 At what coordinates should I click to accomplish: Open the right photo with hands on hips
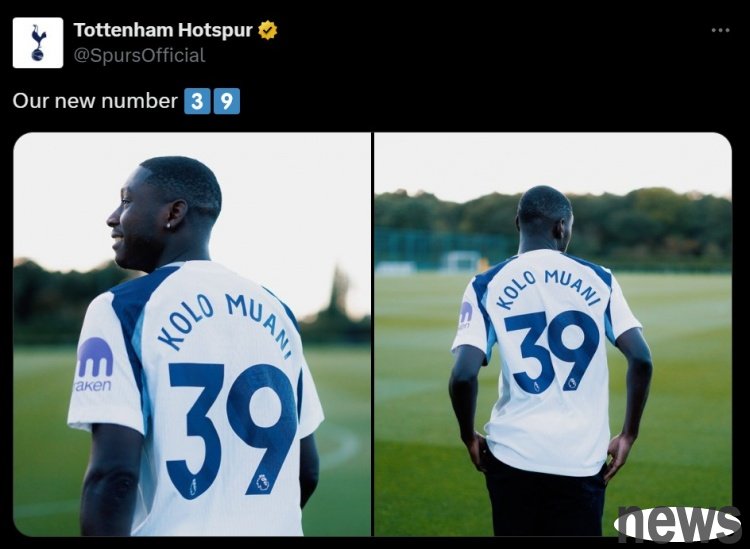pyautogui.click(x=553, y=334)
